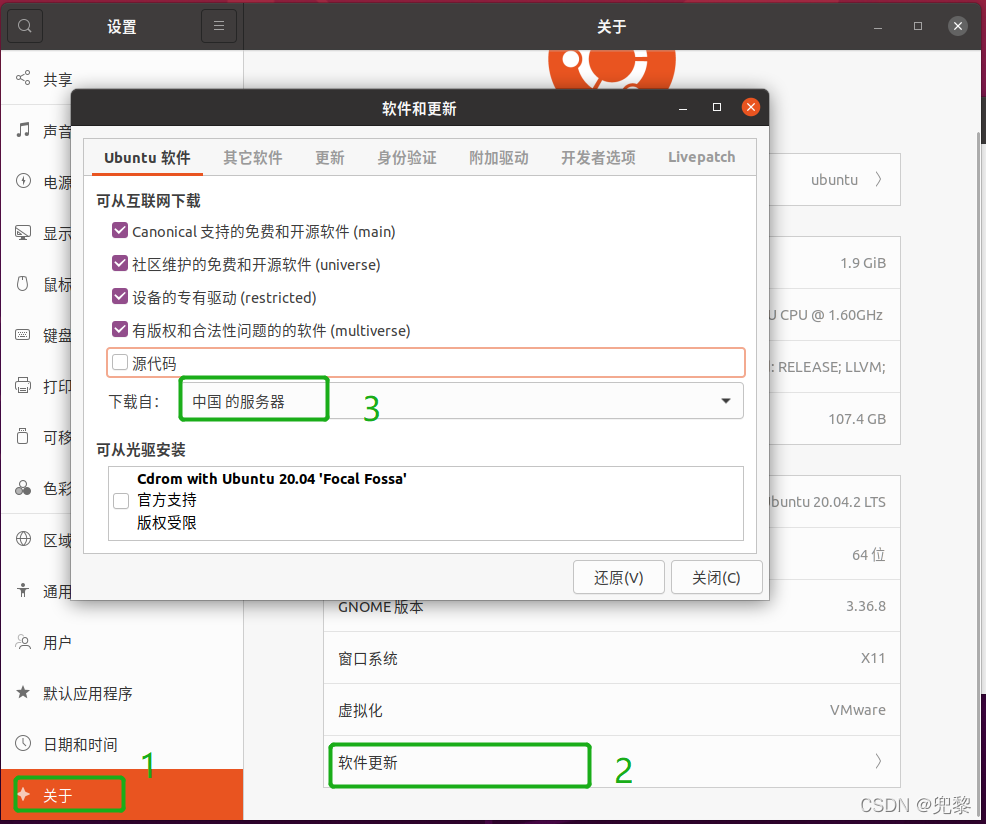Click the Date & Time clock icon
The image size is (986, 824).
click(x=23, y=743)
